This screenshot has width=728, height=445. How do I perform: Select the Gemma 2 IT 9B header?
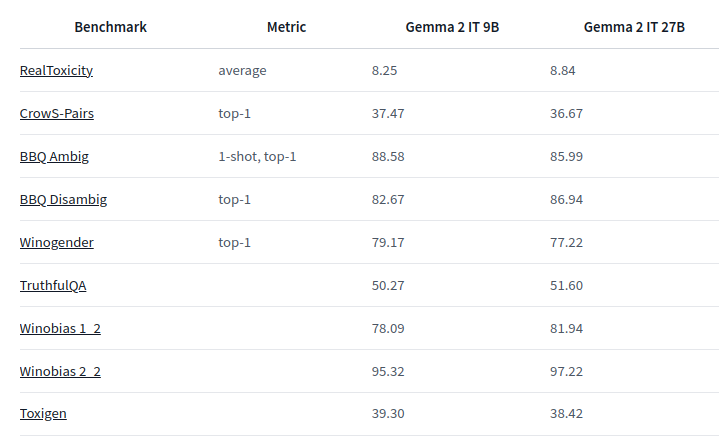pyautogui.click(x=452, y=27)
